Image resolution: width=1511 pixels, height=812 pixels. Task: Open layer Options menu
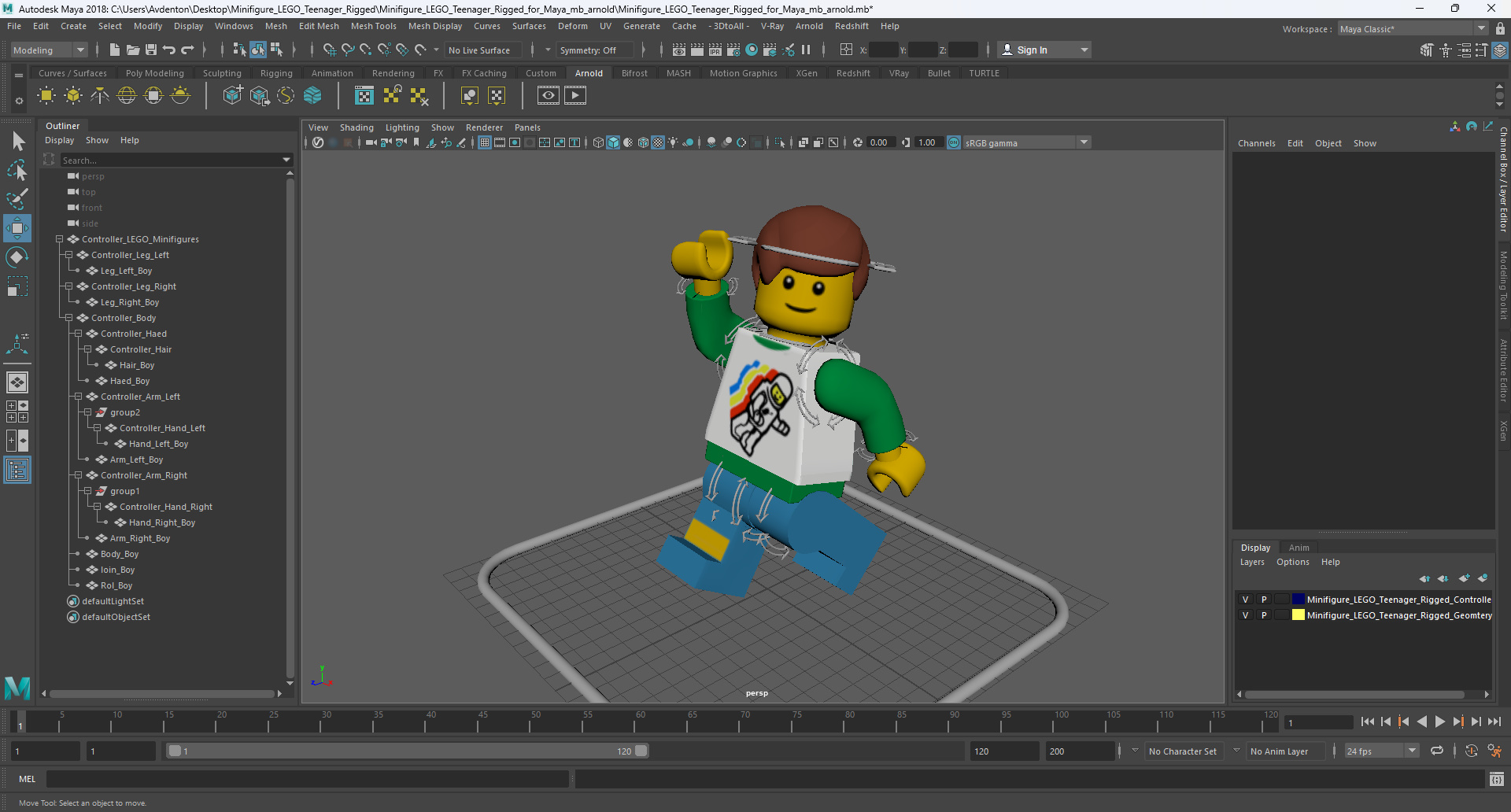(x=1293, y=562)
